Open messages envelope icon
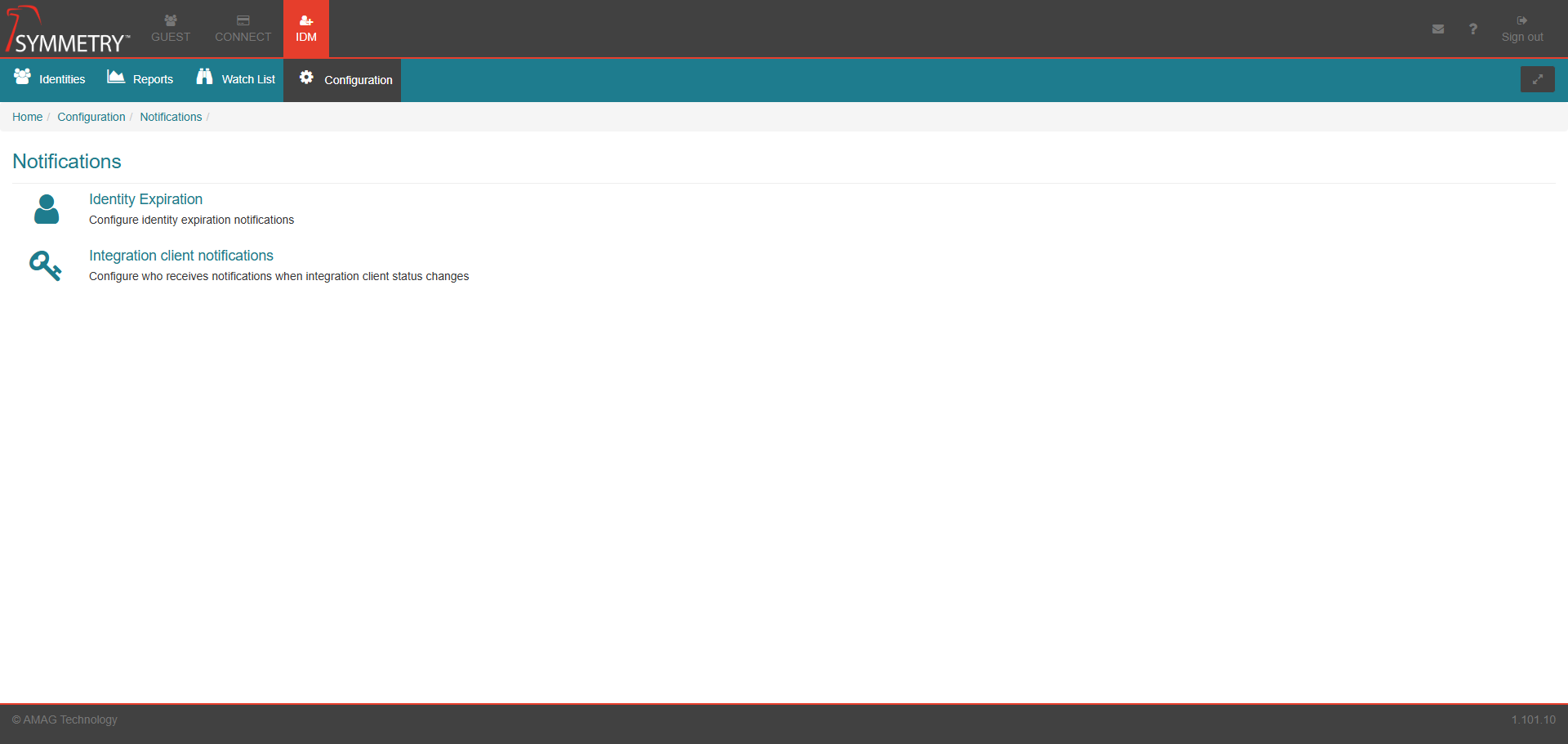The width and height of the screenshot is (1568, 744). tap(1438, 29)
